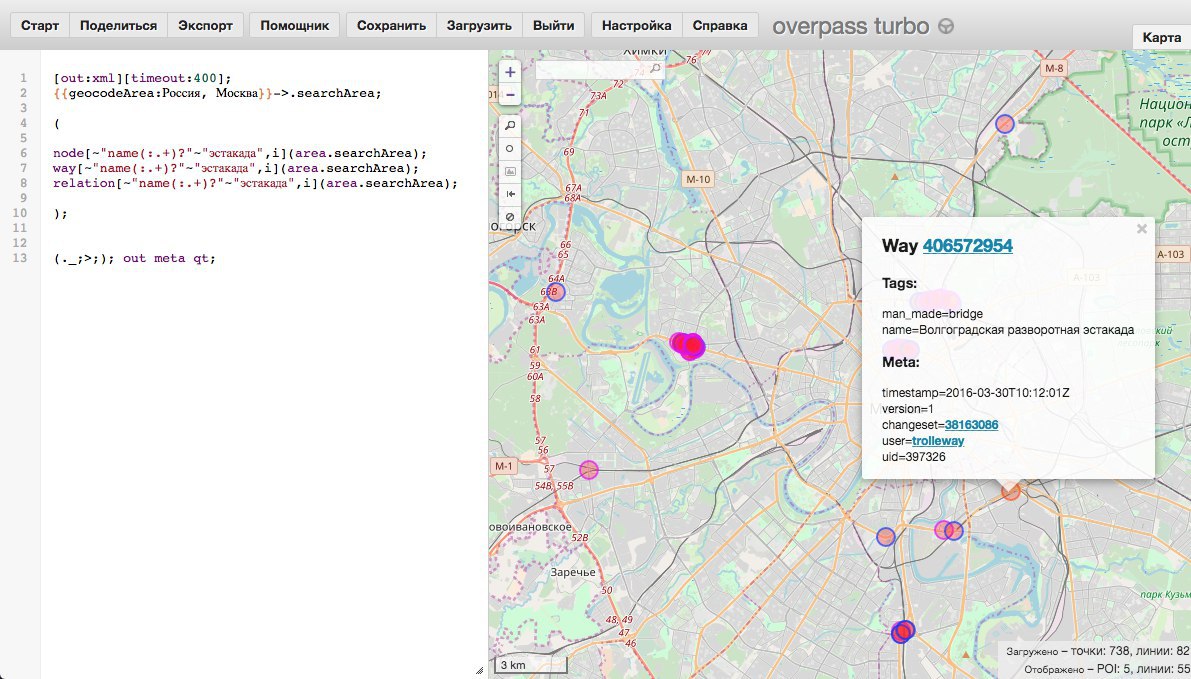Click the 3 km map scale indicator

[530, 665]
